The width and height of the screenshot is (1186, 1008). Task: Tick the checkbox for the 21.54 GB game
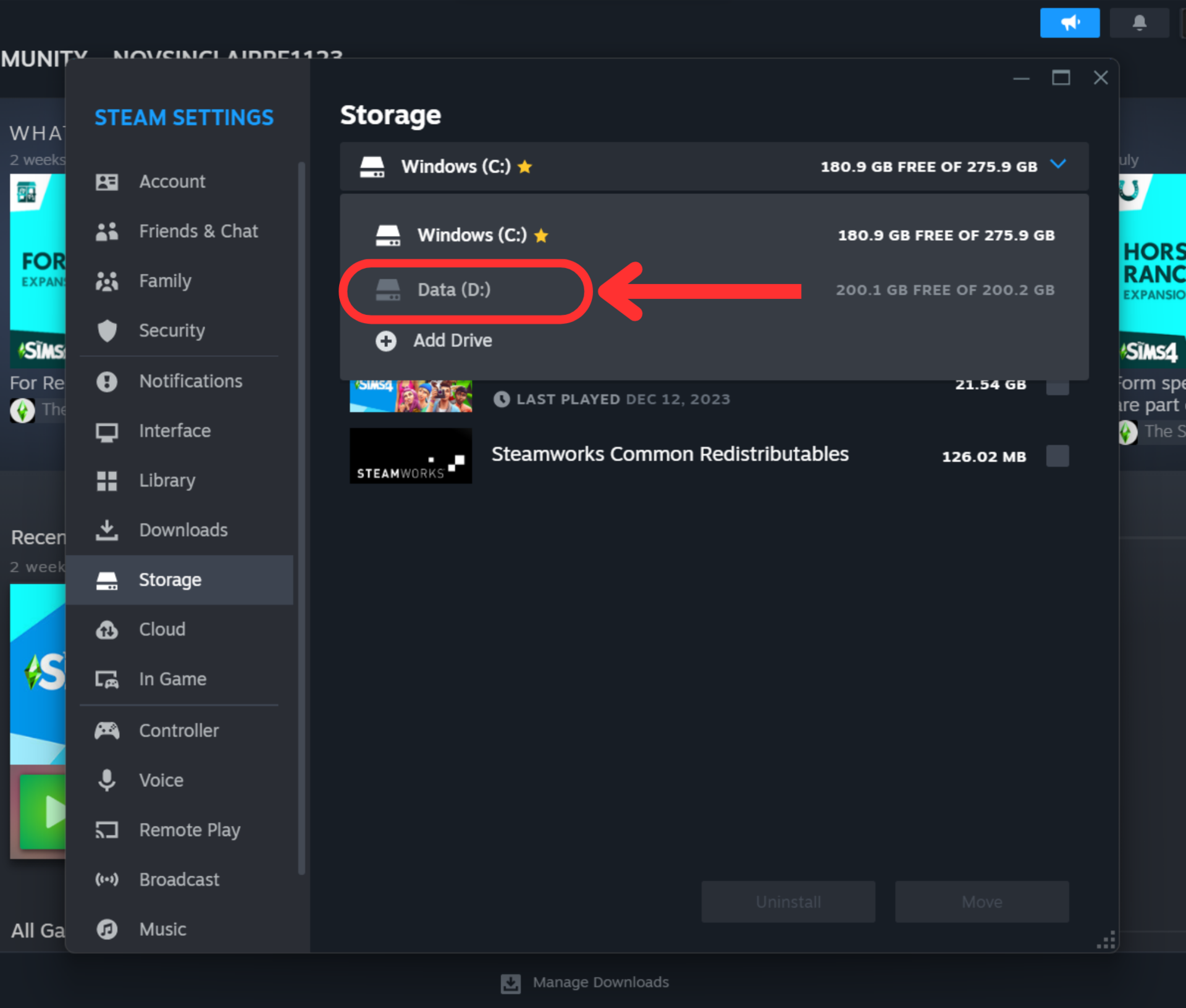coord(1057,387)
